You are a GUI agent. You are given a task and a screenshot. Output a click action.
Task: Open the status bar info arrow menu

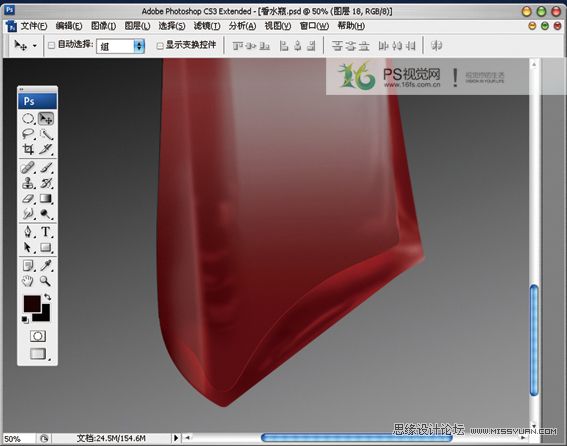(176, 438)
